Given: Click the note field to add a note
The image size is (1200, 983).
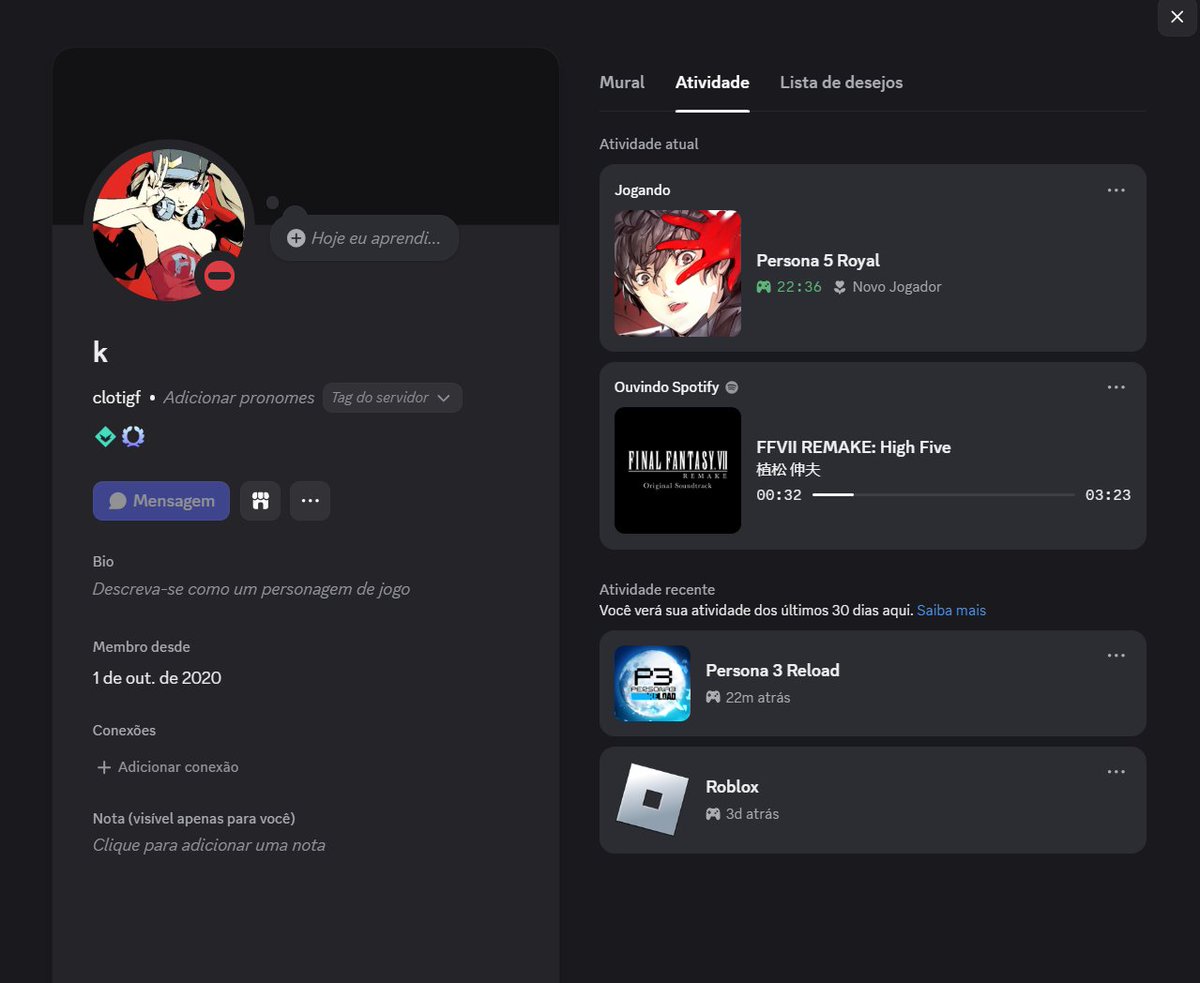Looking at the screenshot, I should [x=209, y=845].
